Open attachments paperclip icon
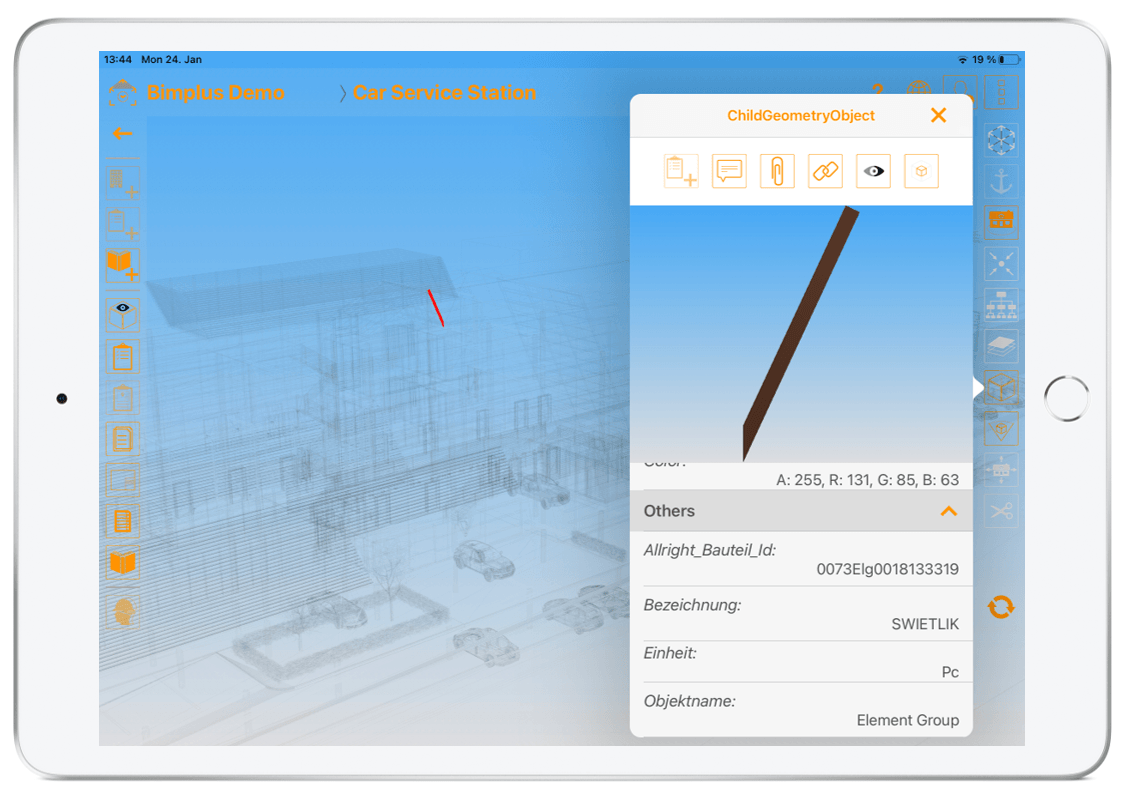This screenshot has width=1125, height=799. [777, 171]
